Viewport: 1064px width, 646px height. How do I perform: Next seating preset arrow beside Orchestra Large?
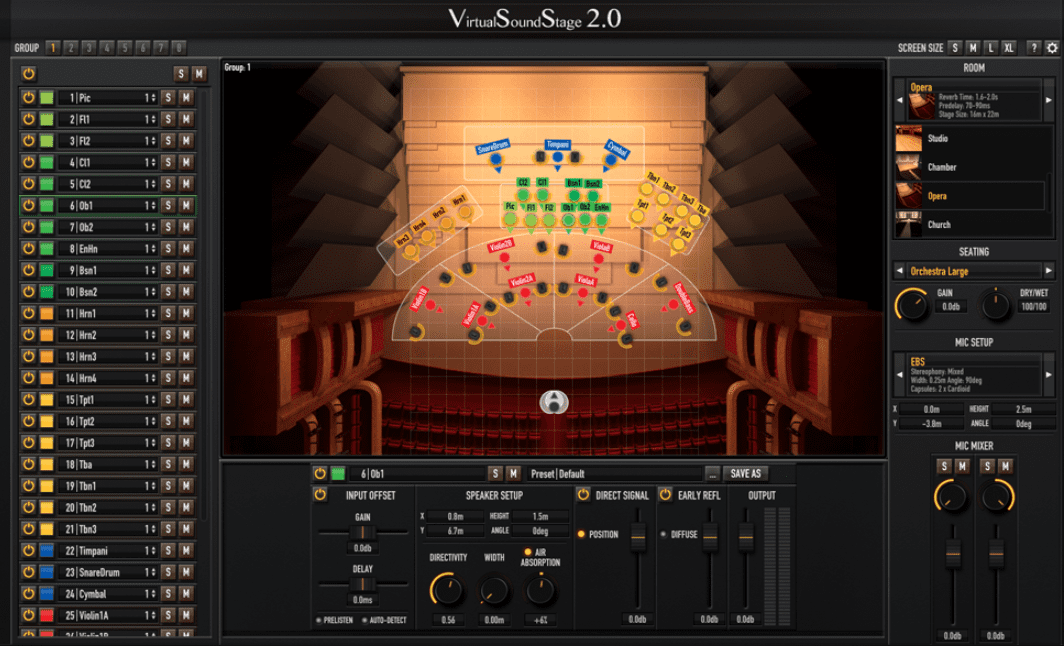coord(1048,271)
